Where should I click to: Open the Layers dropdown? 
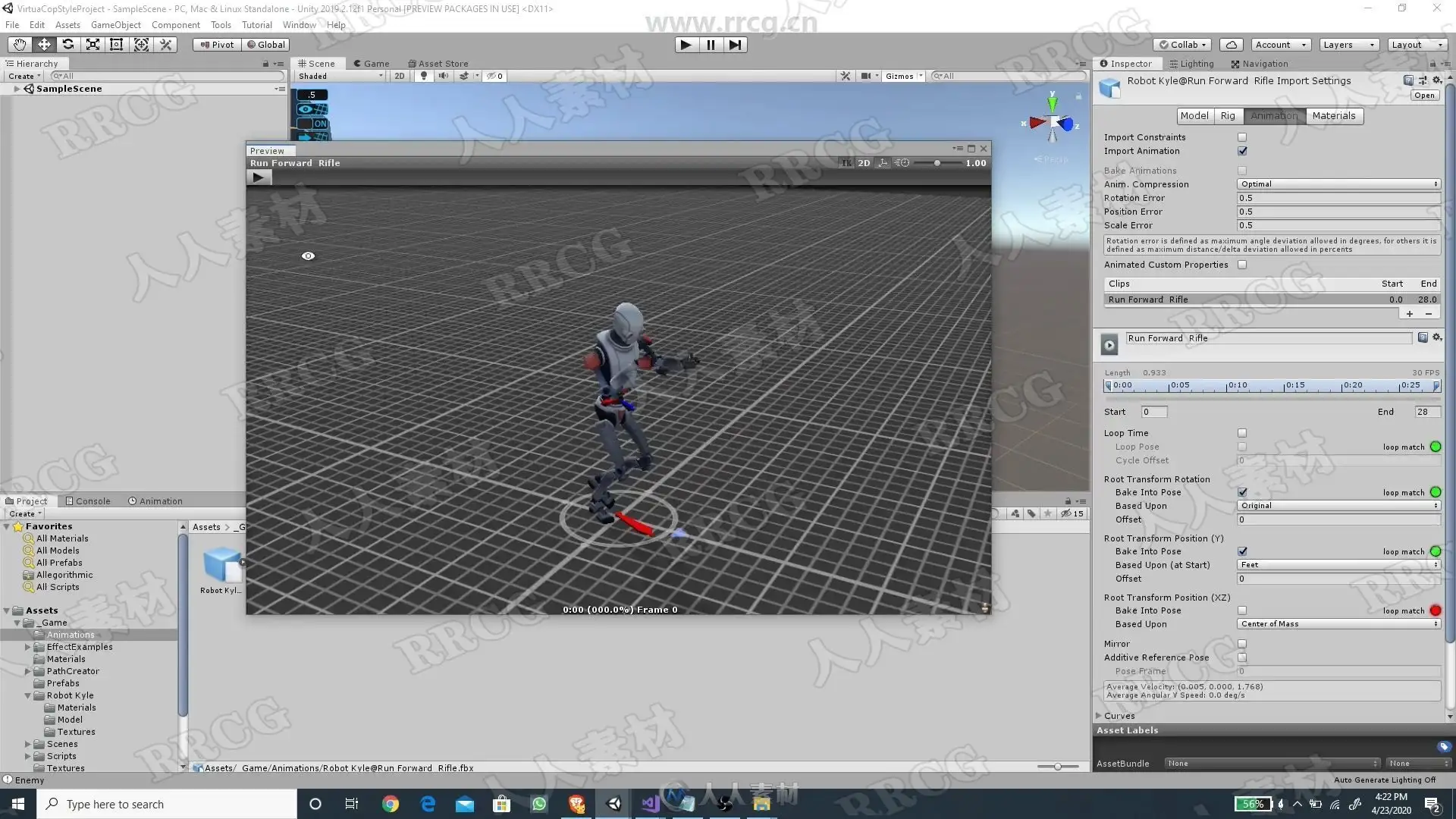click(x=1348, y=45)
